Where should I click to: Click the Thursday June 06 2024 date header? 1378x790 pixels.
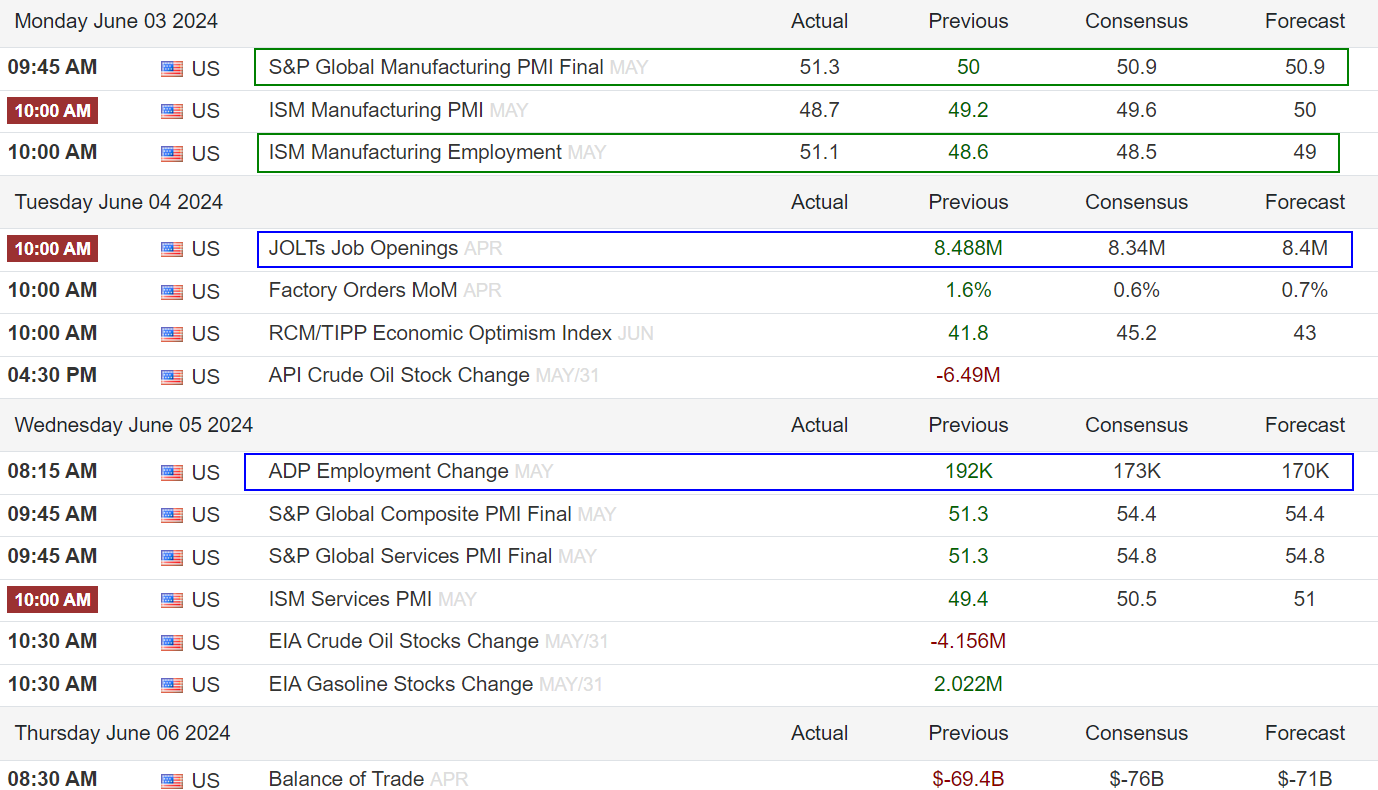click(x=122, y=733)
